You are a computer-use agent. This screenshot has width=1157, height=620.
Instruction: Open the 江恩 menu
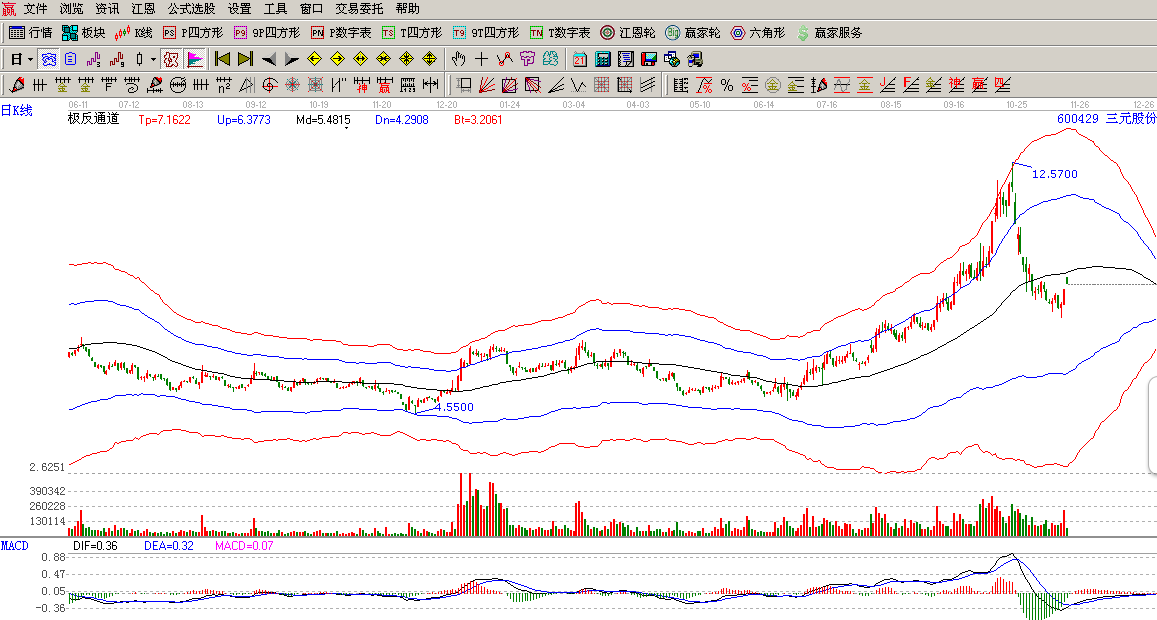pyautogui.click(x=143, y=8)
